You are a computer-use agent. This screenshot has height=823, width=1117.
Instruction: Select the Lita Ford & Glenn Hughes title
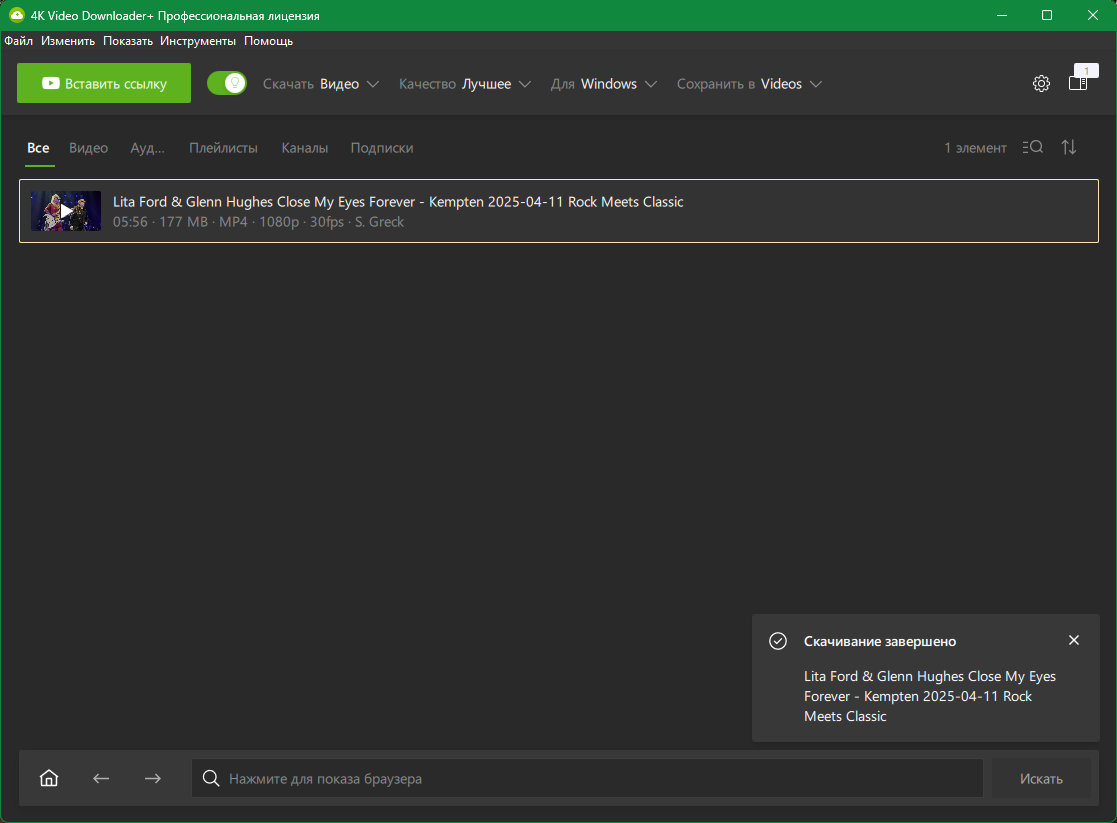pyautogui.click(x=398, y=202)
